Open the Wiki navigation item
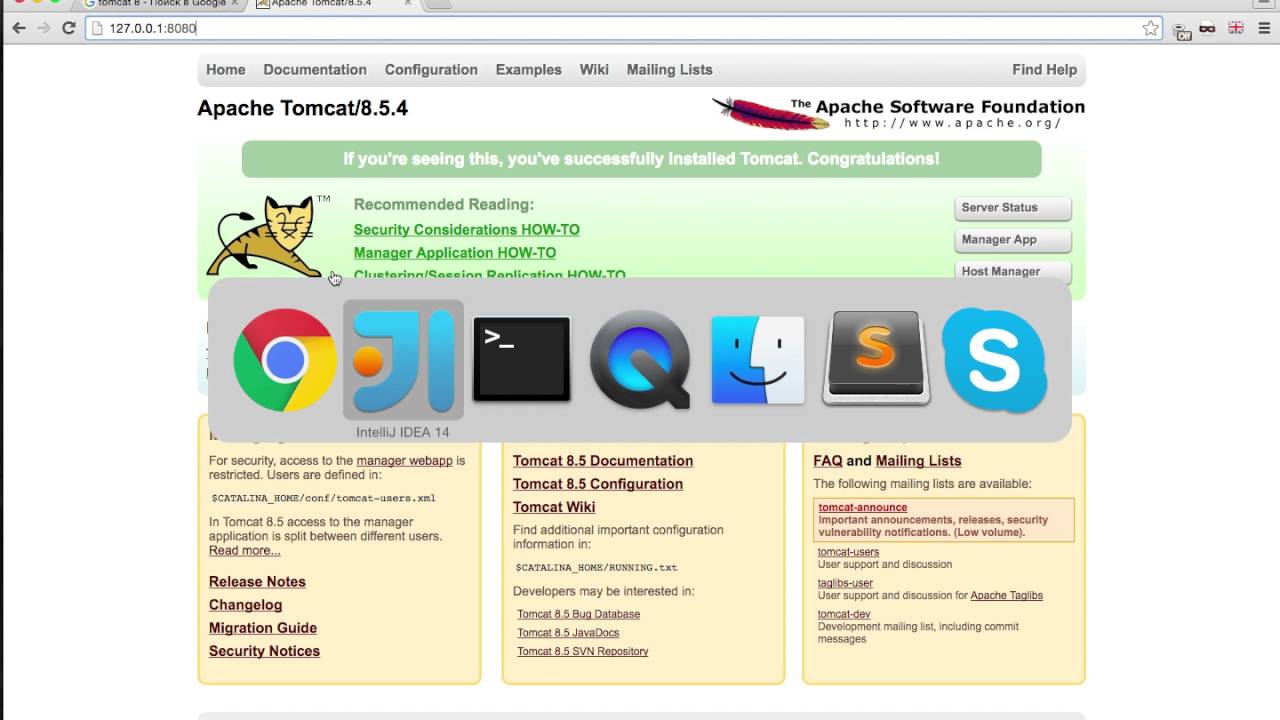Image resolution: width=1280 pixels, height=720 pixels. (594, 70)
